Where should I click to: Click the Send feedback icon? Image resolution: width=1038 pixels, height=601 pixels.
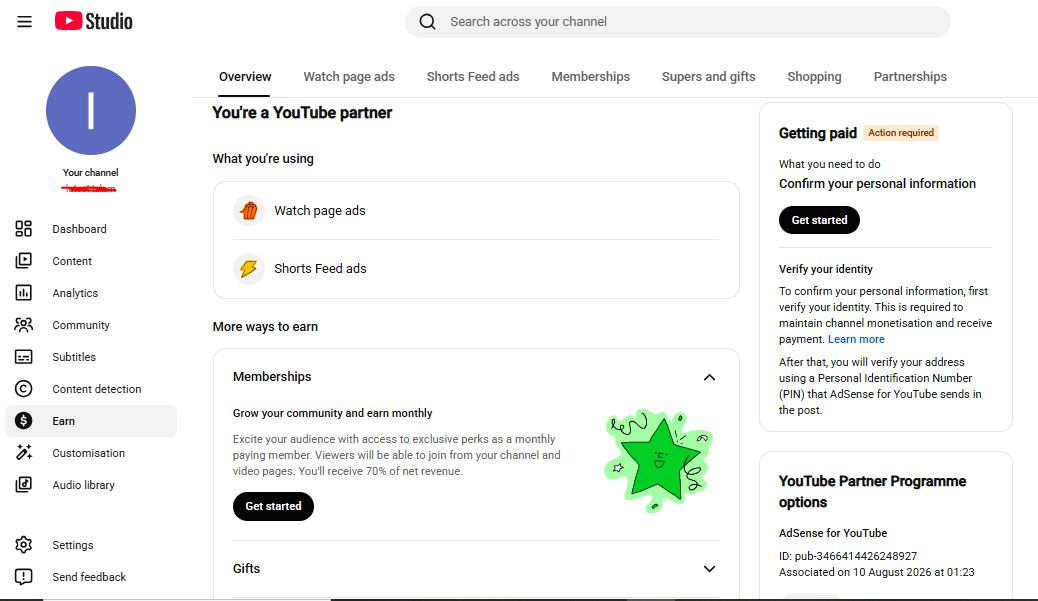[23, 577]
